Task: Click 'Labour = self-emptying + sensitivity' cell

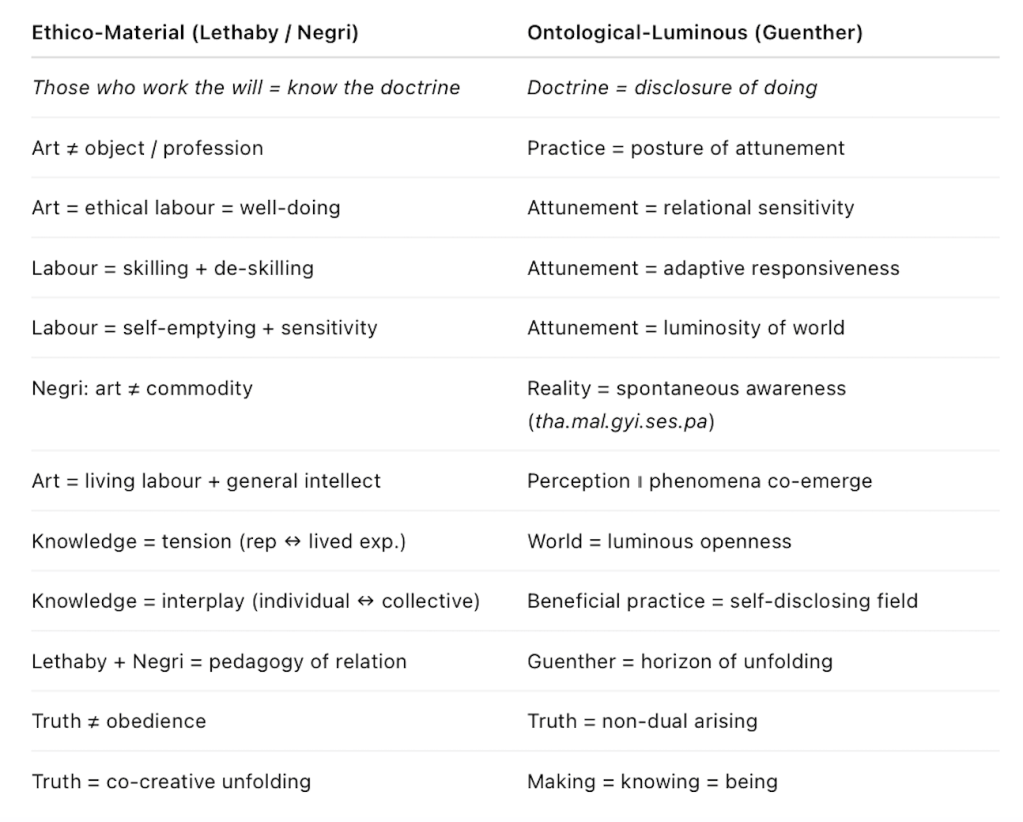Action: point(204,328)
